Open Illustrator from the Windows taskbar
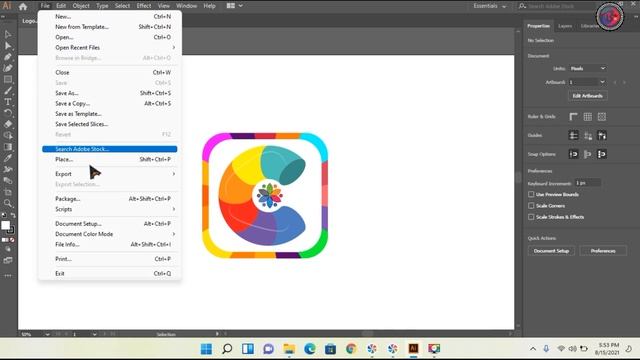Image resolution: width=640 pixels, height=360 pixels. pyautogui.click(x=413, y=348)
